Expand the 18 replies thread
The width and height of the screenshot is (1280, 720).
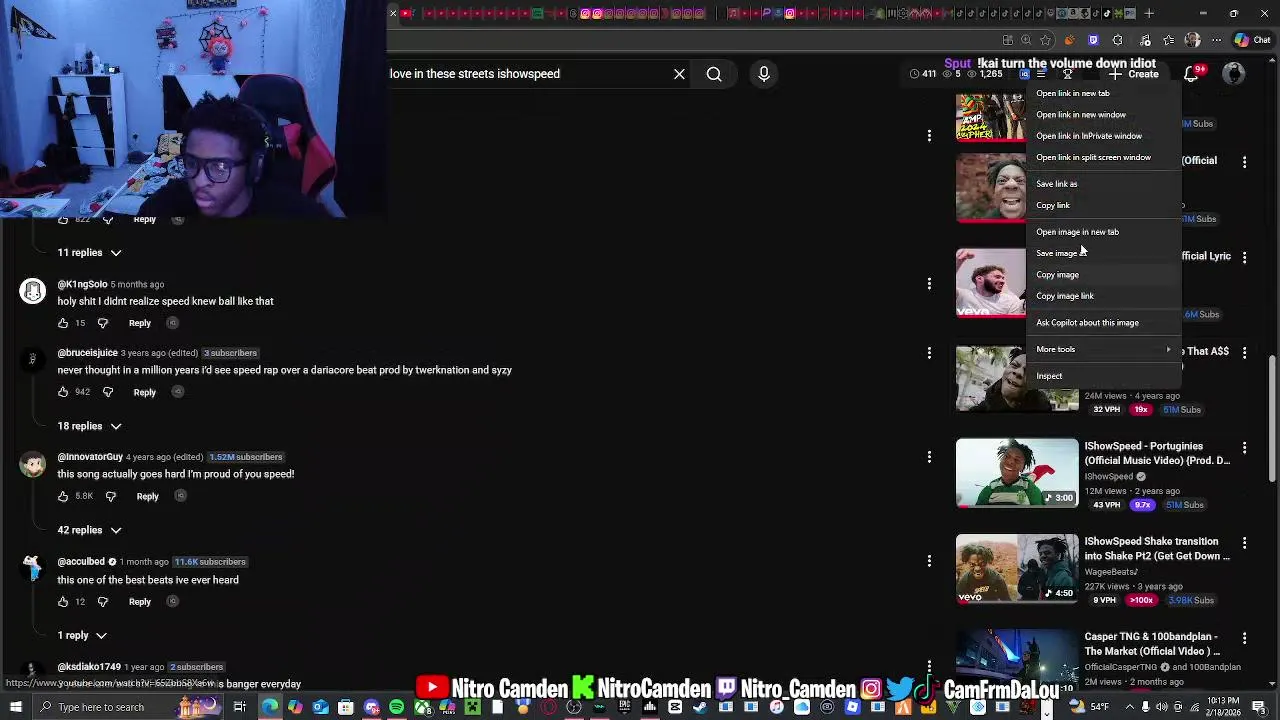pos(89,426)
